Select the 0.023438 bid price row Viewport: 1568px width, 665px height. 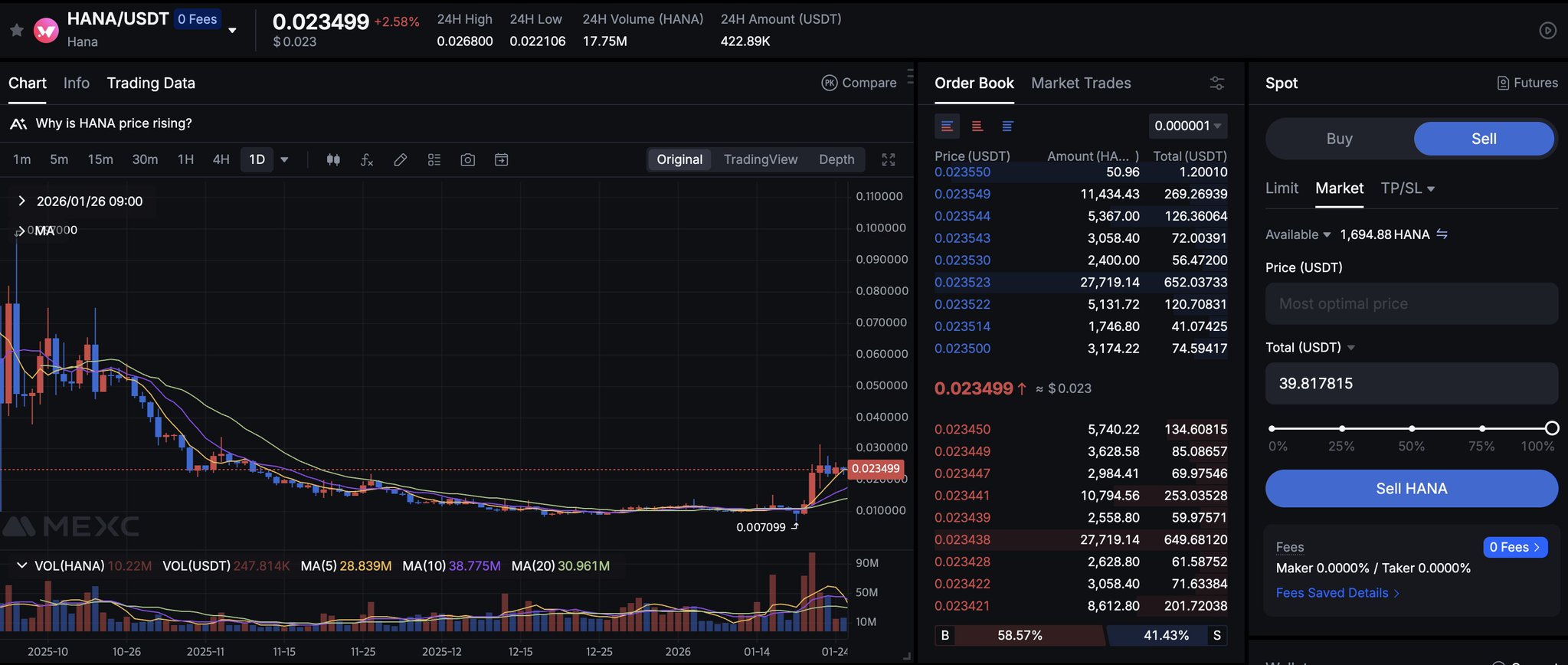(x=1081, y=539)
